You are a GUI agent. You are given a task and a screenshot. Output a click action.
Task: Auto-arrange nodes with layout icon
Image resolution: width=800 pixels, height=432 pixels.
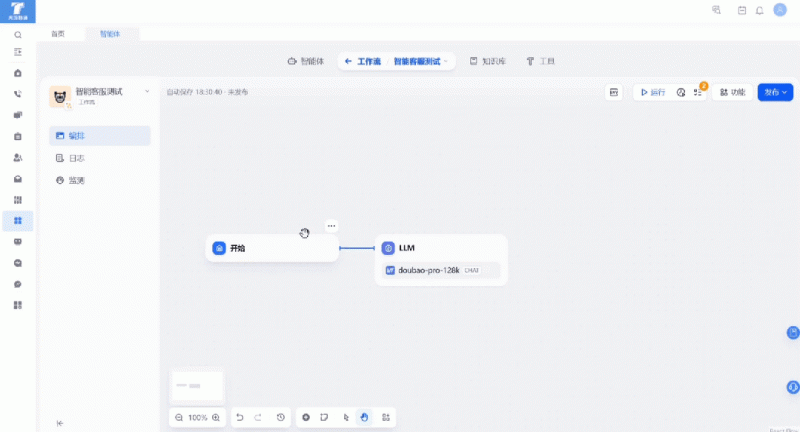[386, 417]
